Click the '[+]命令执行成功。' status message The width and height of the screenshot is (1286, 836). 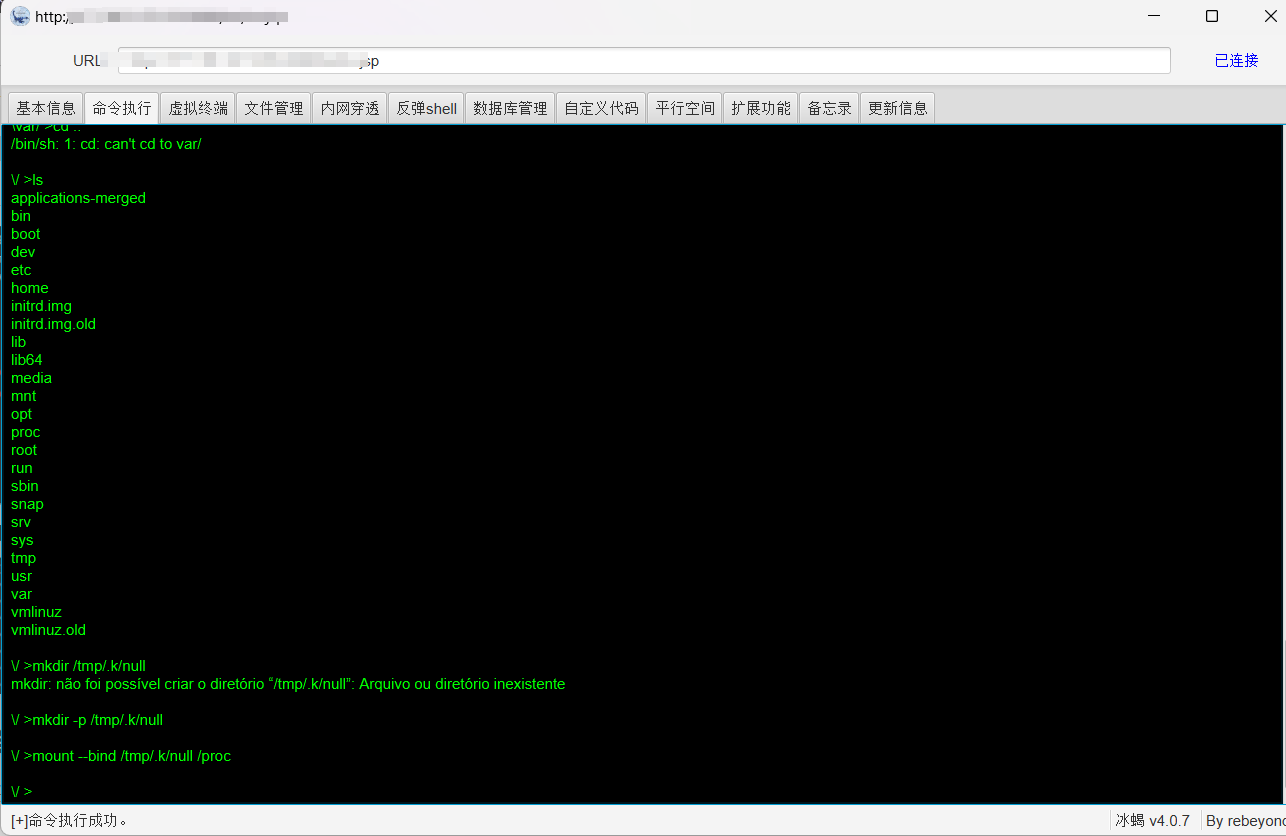point(69,821)
